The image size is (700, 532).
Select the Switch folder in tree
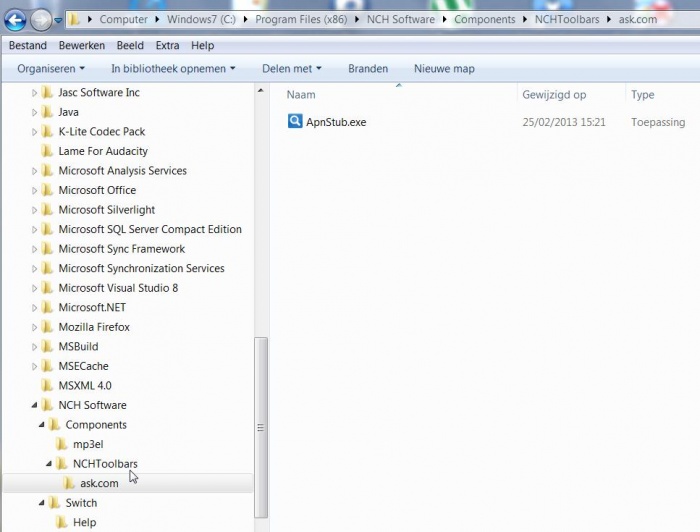tap(81, 503)
